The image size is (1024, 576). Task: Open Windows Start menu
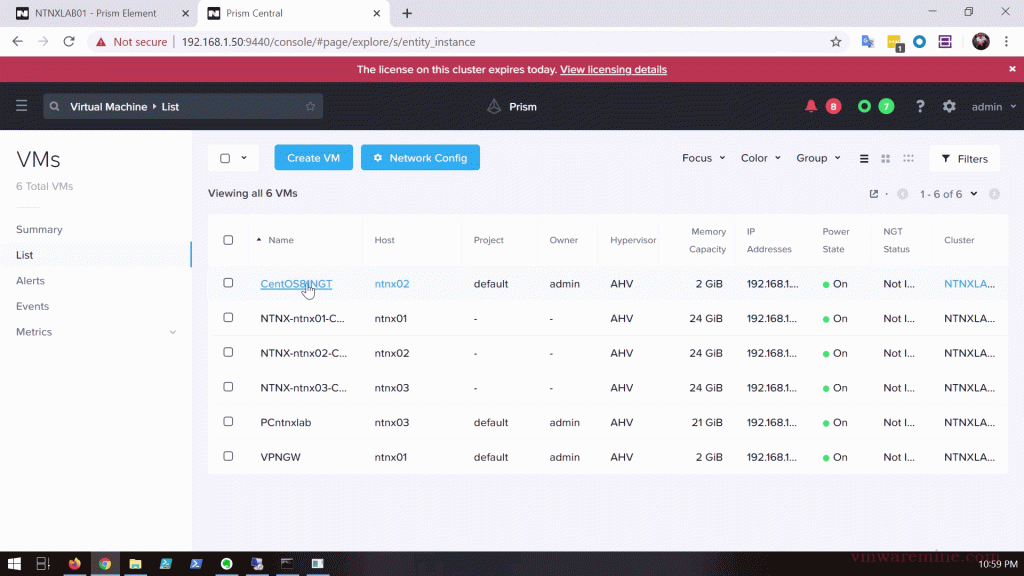coord(14,564)
